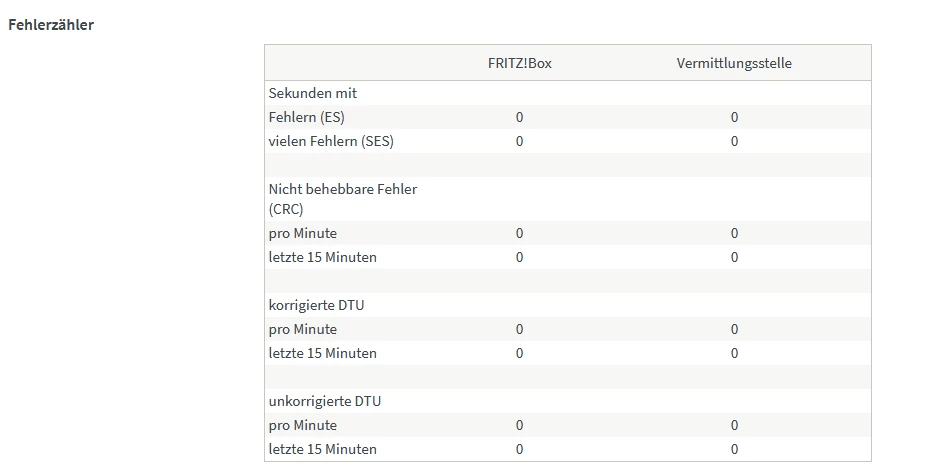Screen dimensions: 938x467
Task: Click the "Sekunden mit" row label
Action: coord(313,93)
